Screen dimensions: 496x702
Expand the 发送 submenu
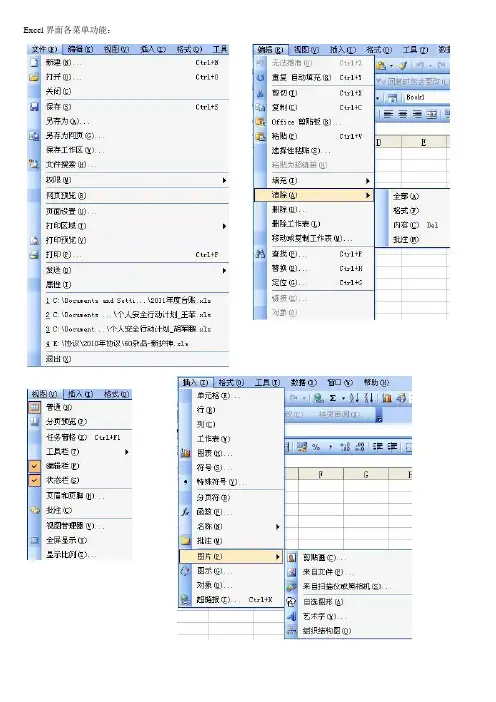tap(225, 270)
